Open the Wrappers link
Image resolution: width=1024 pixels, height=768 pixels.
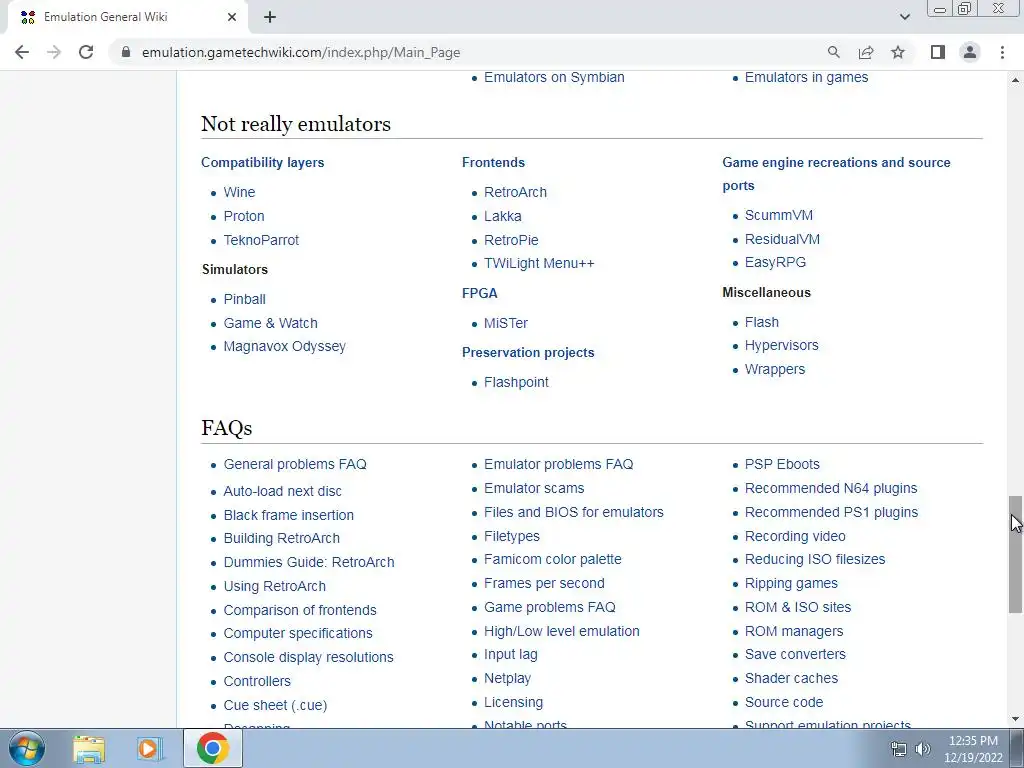pos(775,370)
